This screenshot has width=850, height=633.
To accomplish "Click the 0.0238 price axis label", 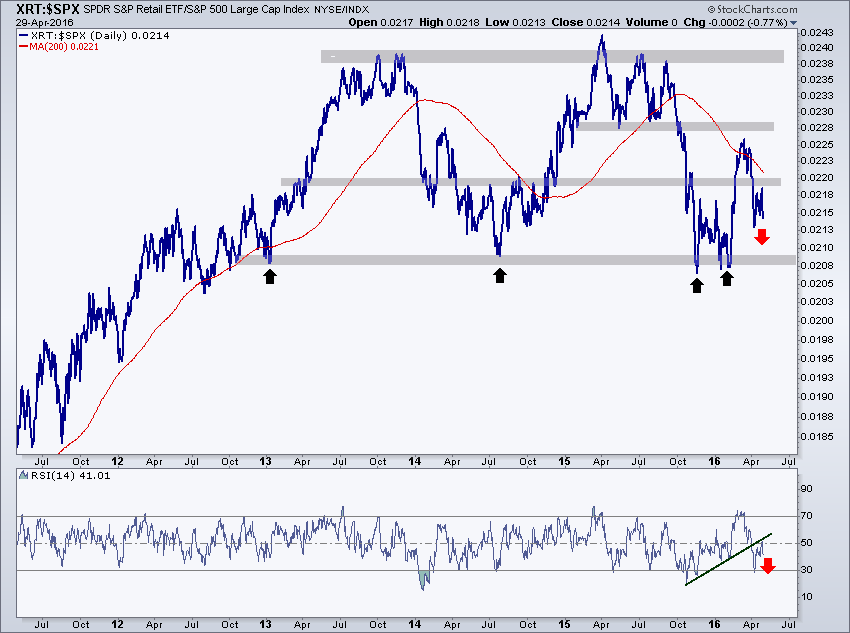I will click(816, 63).
